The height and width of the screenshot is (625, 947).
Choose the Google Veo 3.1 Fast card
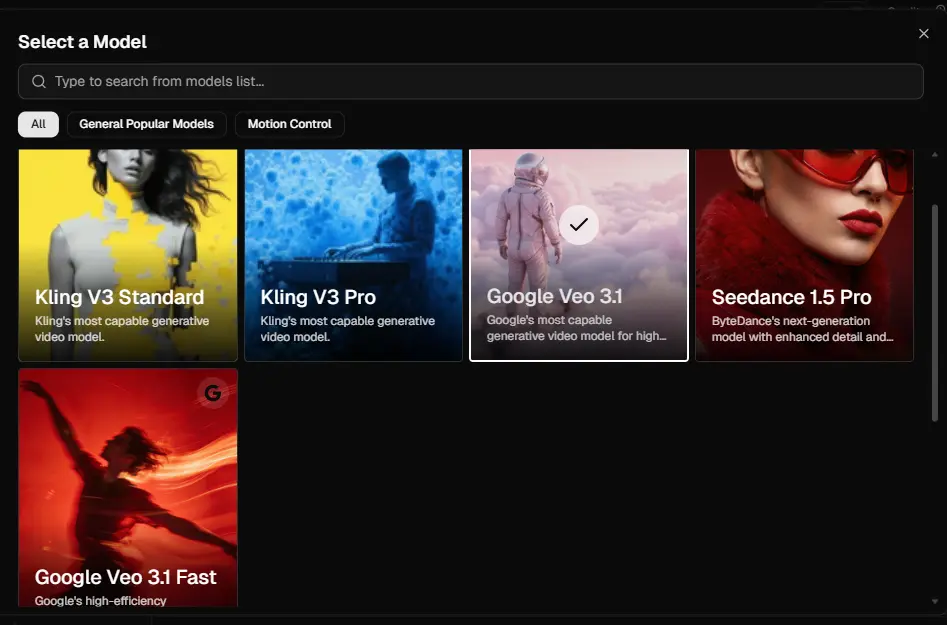point(128,488)
